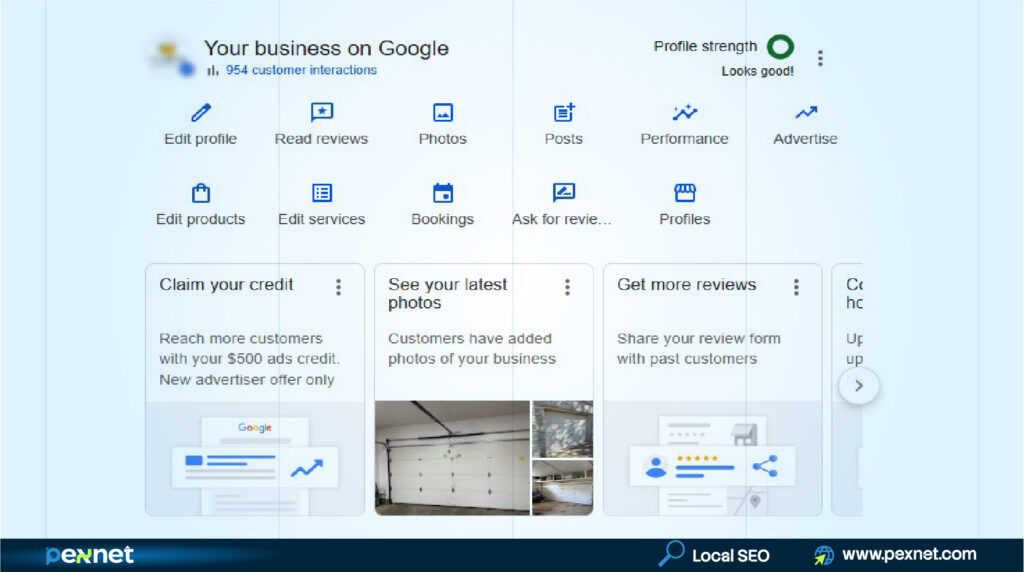Click the Local SEO footer label
Image resolution: width=1024 pixels, height=572 pixels.
pyautogui.click(x=731, y=556)
